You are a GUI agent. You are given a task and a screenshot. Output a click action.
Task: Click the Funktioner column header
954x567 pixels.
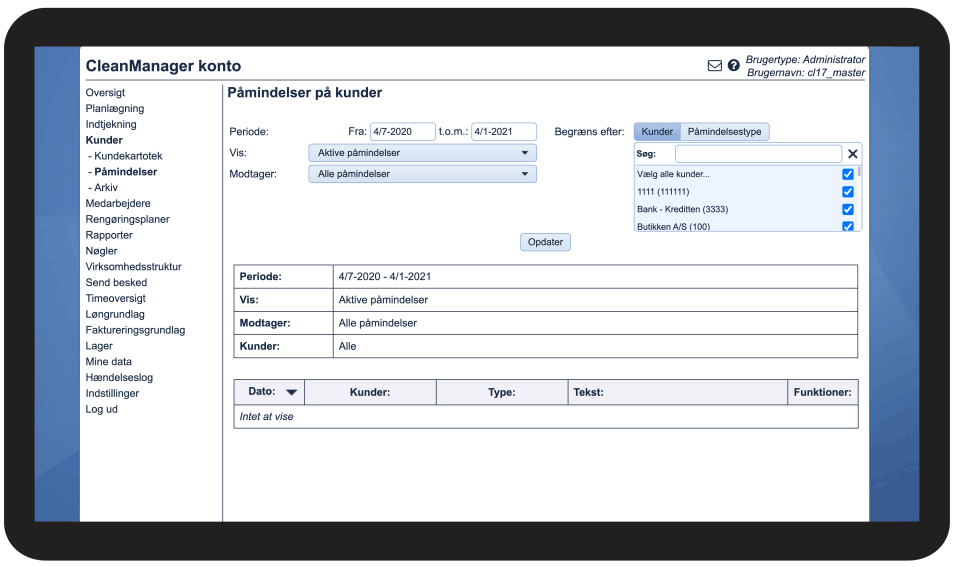point(823,392)
